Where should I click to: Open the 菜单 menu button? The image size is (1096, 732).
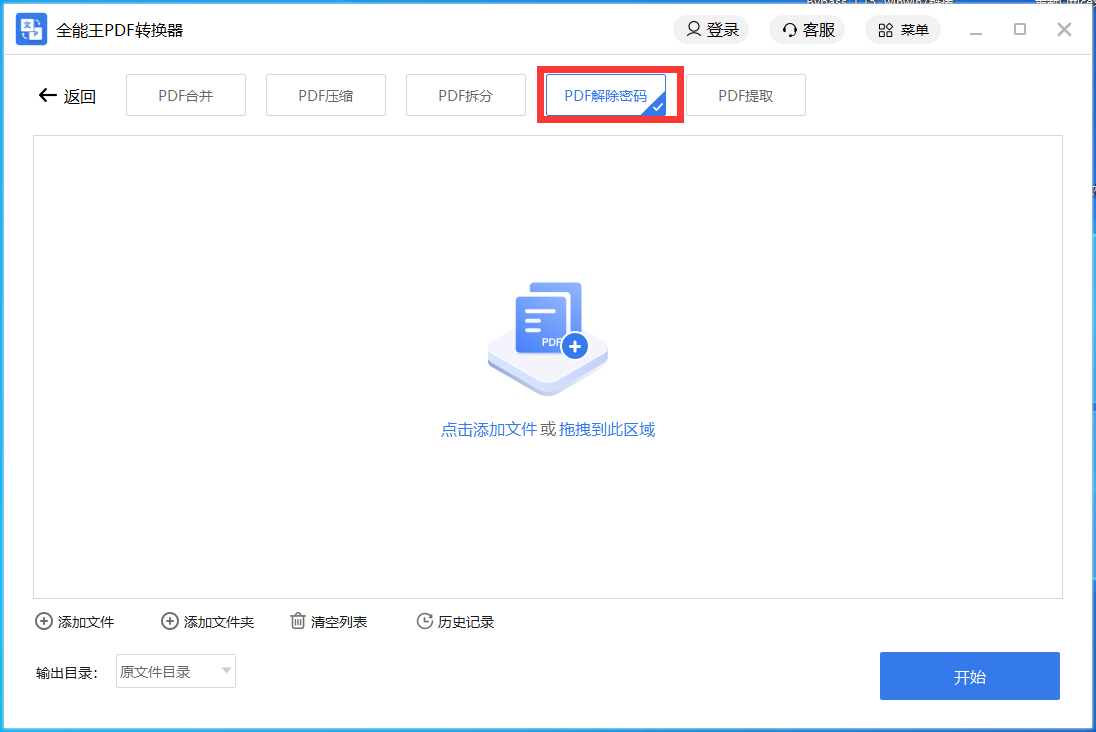(902, 29)
